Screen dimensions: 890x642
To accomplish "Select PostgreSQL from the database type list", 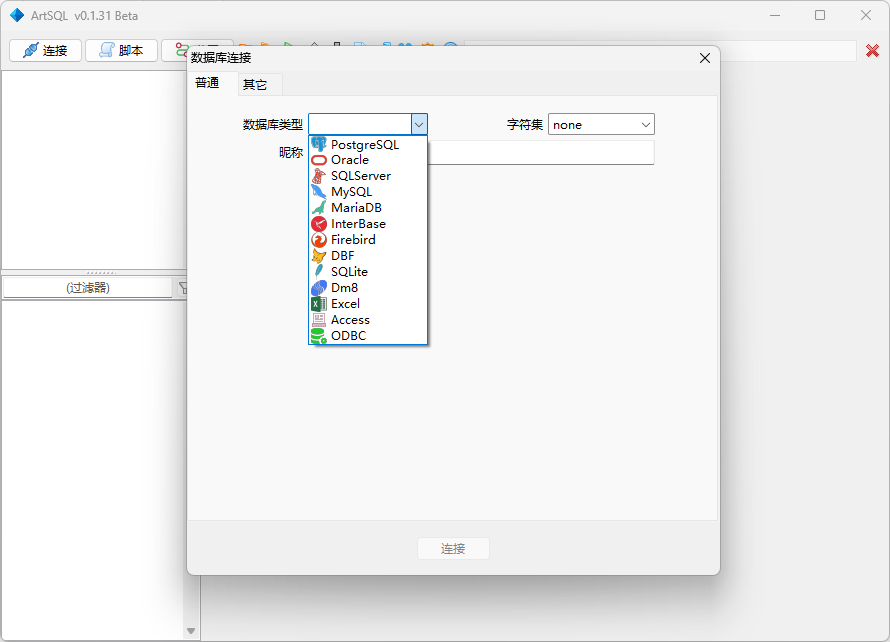I will point(368,144).
